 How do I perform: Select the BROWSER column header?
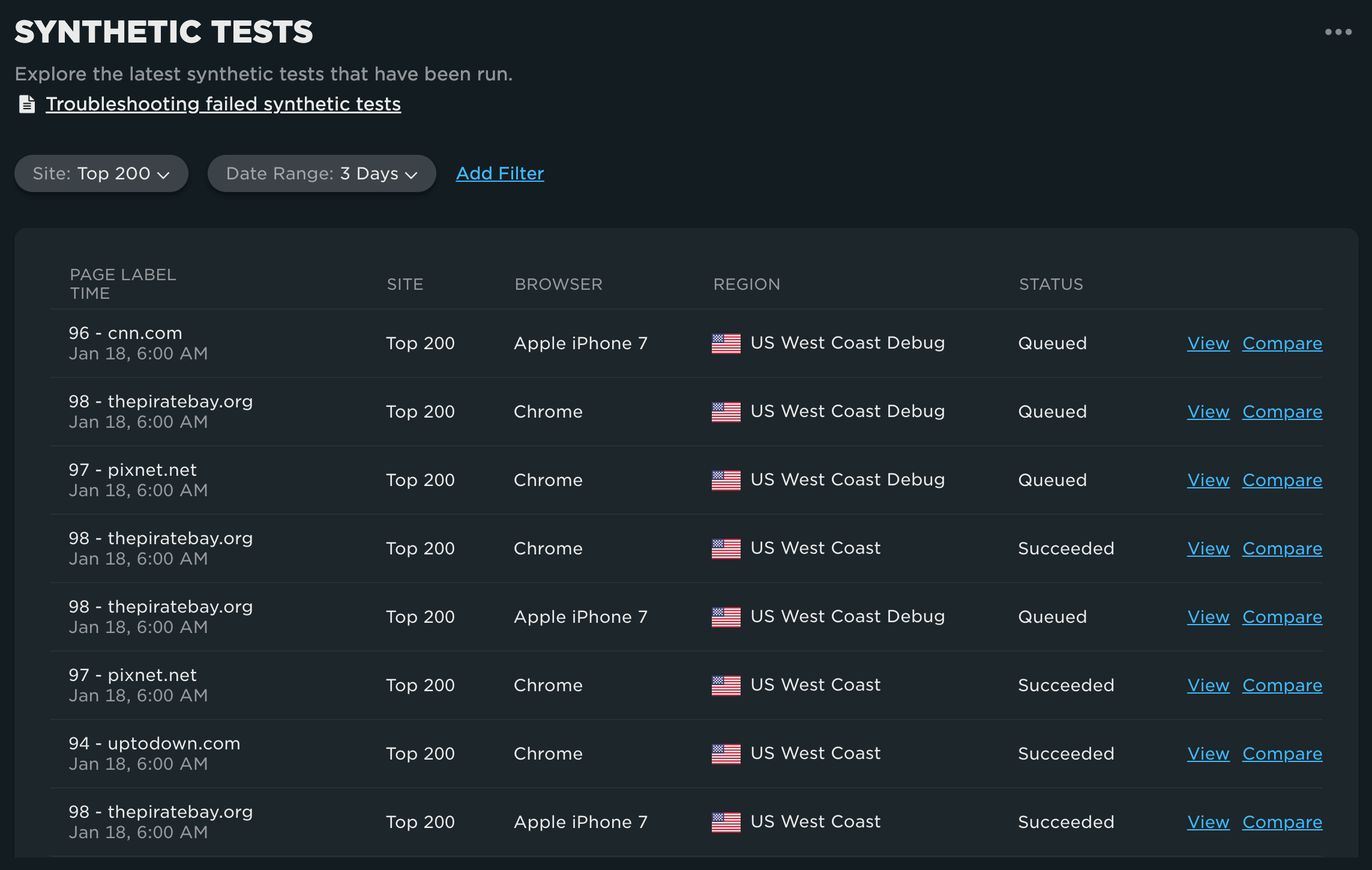[x=558, y=284]
